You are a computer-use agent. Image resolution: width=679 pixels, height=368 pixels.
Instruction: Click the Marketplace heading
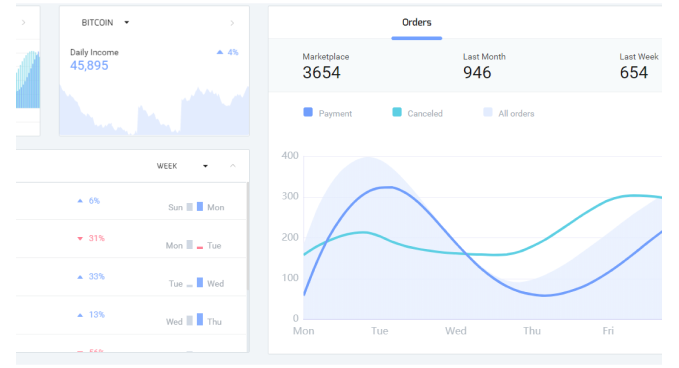tap(326, 57)
